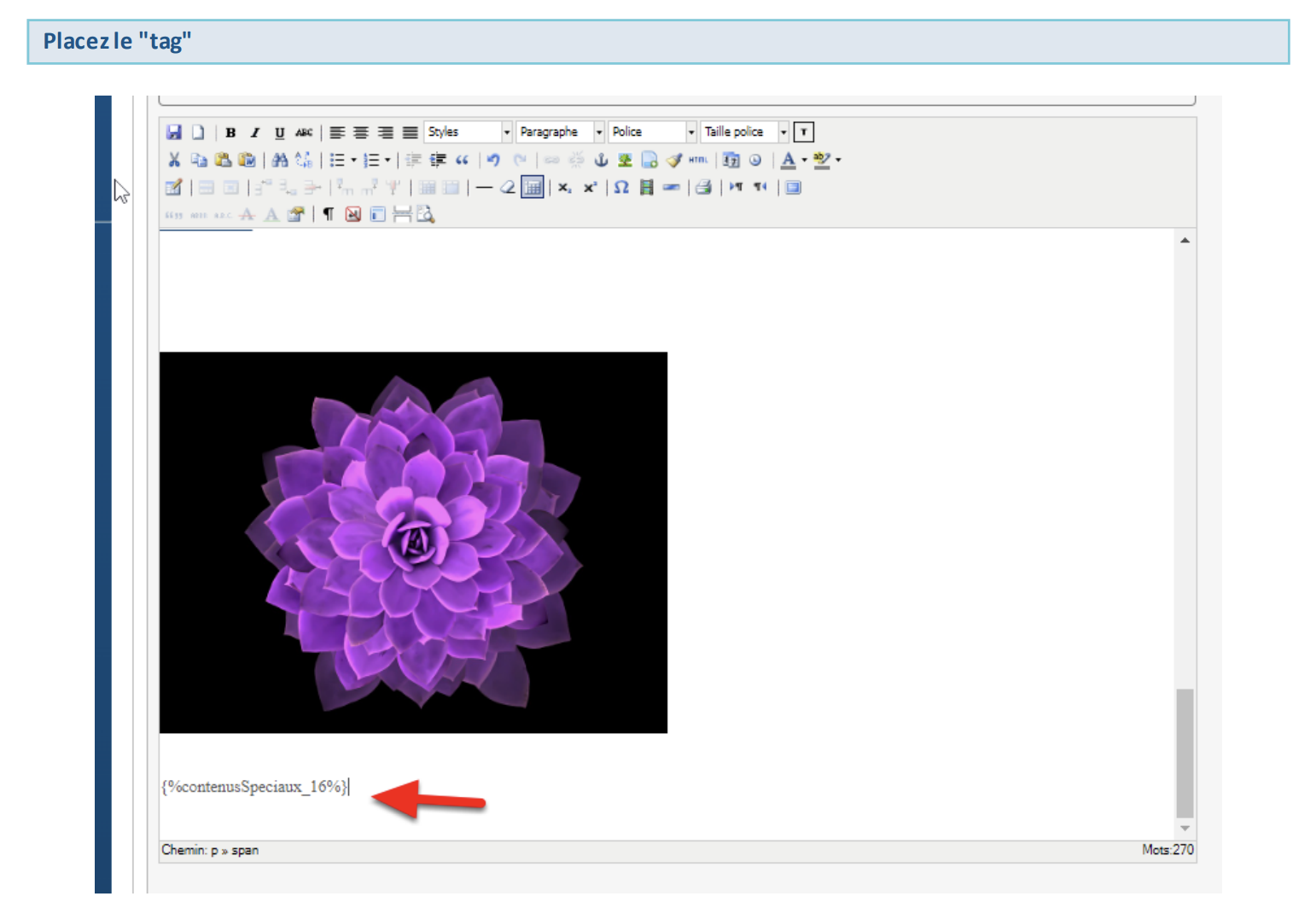Image resolution: width=1316 pixels, height=908 pixels.
Task: Paste from Word using the clipboard W icon
Action: (x=247, y=160)
